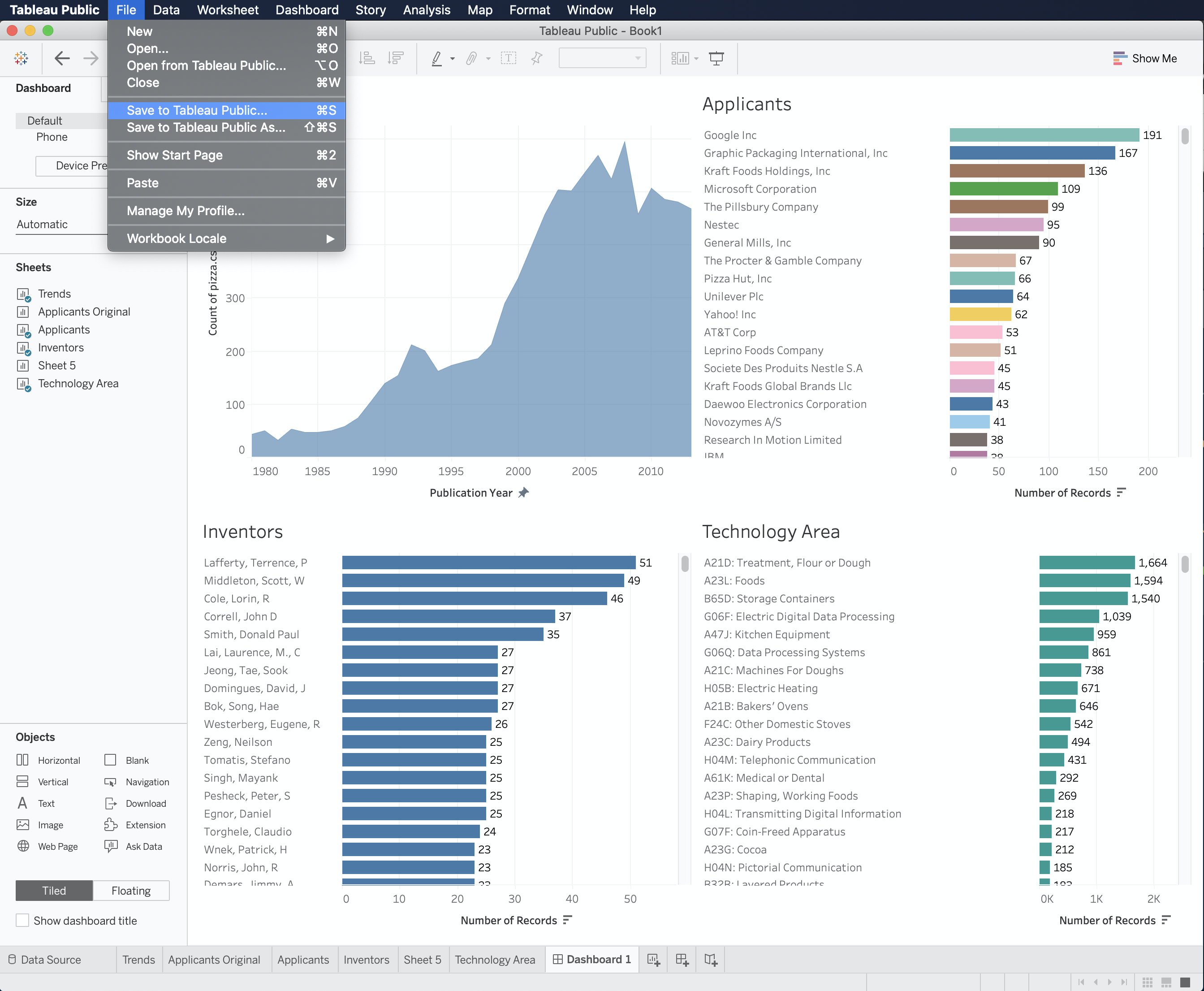
Task: Switch the layout to Floating
Action: point(131,890)
